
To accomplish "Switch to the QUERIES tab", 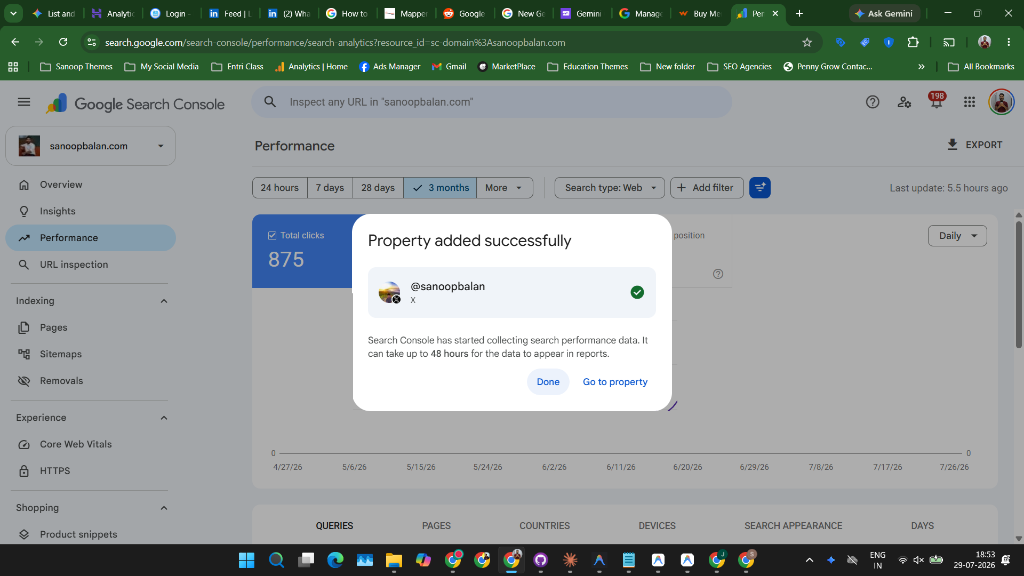I will click(x=334, y=526).
